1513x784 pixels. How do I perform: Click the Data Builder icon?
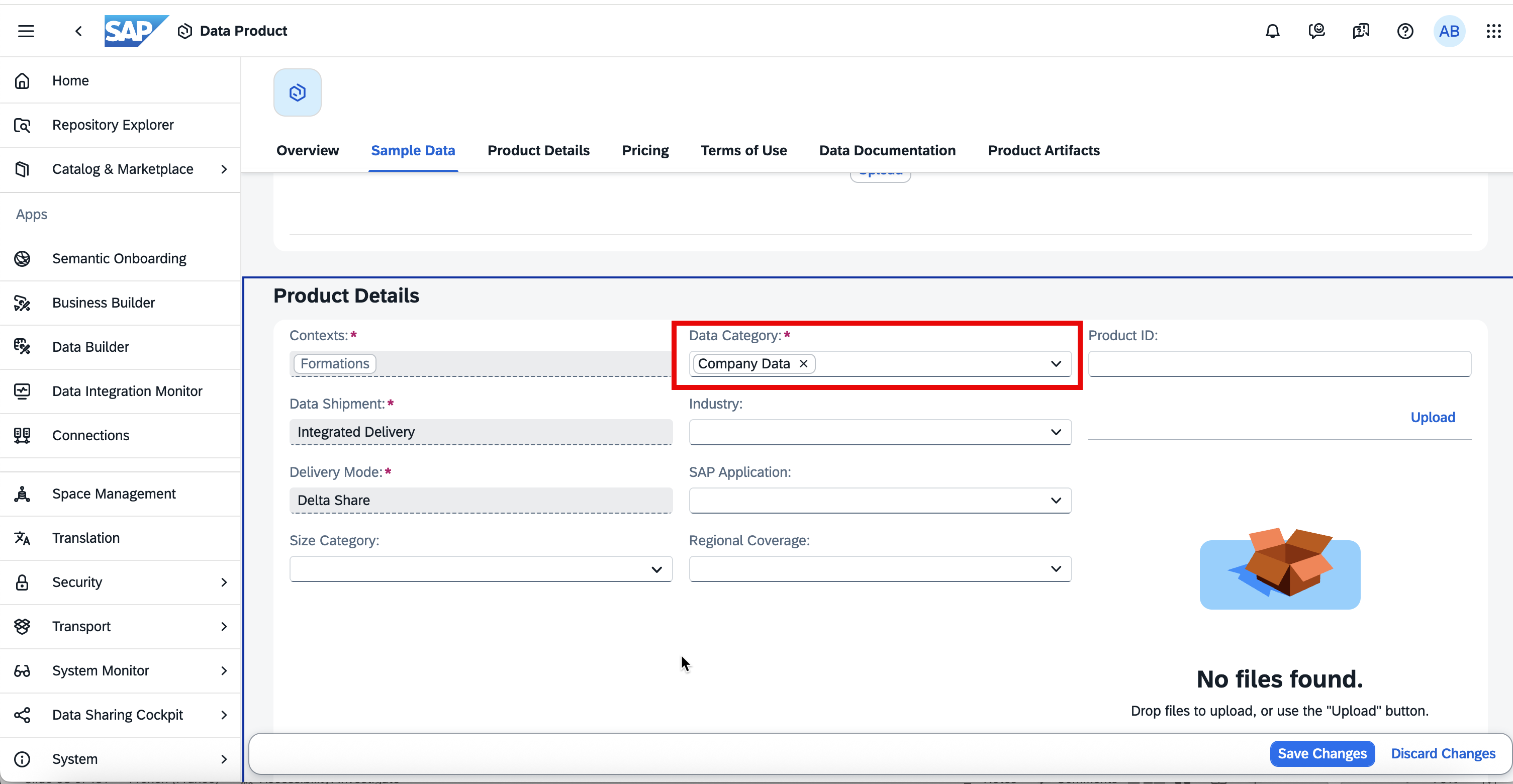(22, 347)
